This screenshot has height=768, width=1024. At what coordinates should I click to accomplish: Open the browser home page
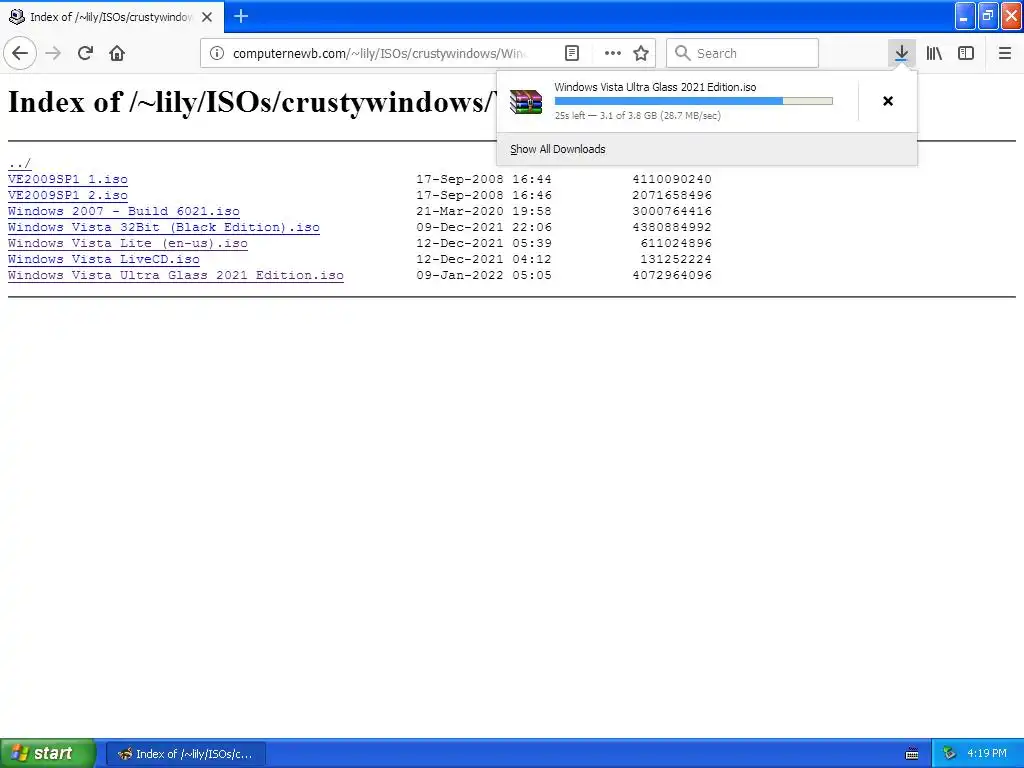(x=117, y=53)
